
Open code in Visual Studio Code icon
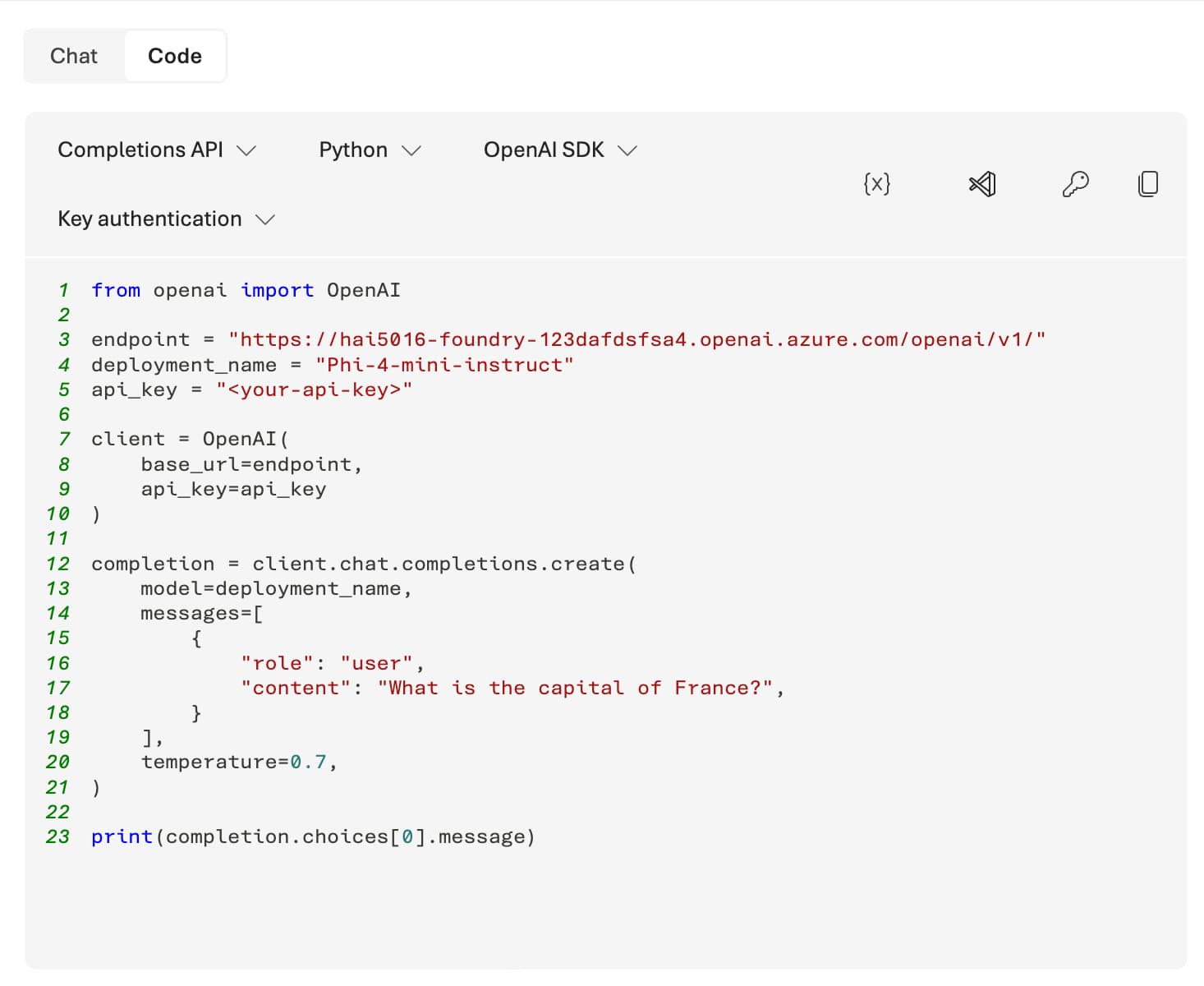pyautogui.click(x=982, y=183)
